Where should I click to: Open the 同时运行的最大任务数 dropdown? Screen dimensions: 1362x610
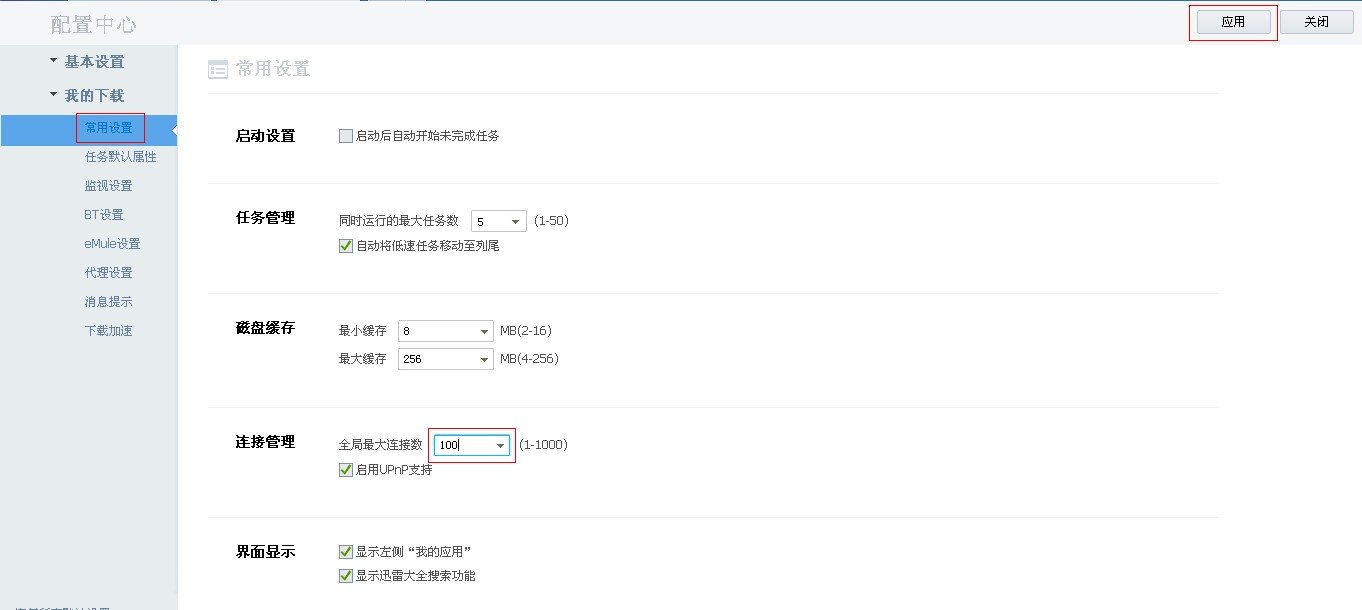(515, 221)
